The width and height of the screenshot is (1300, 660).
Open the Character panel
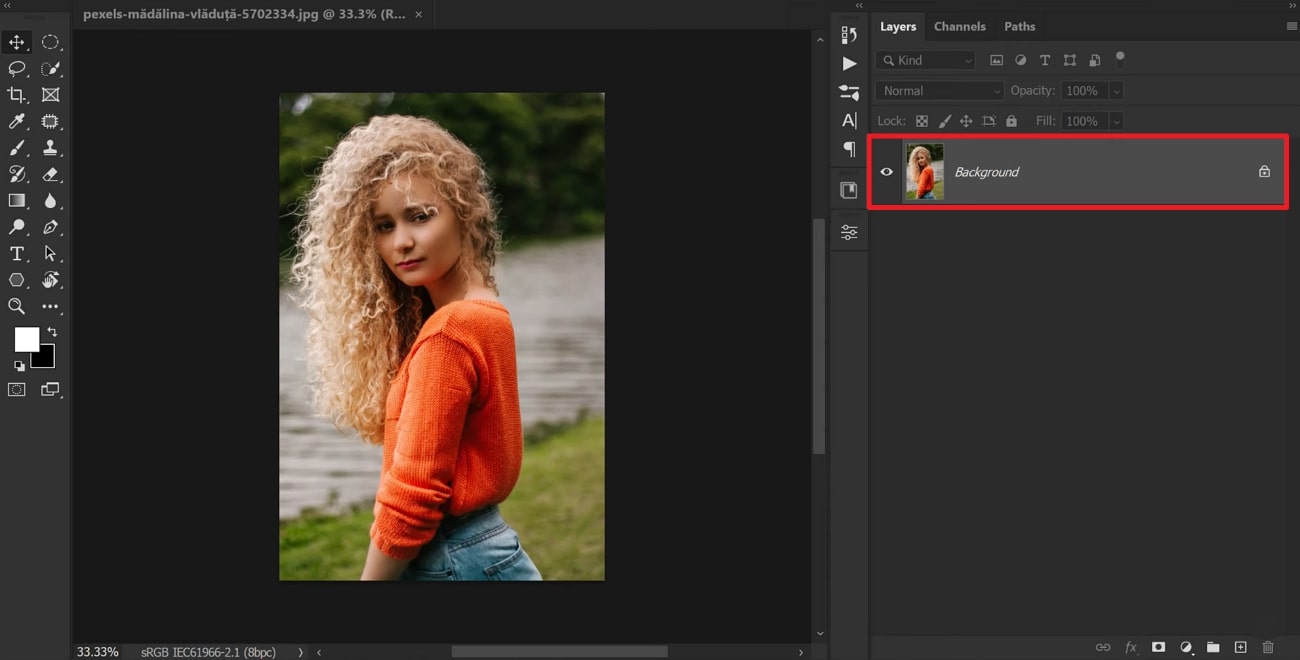tap(848, 119)
